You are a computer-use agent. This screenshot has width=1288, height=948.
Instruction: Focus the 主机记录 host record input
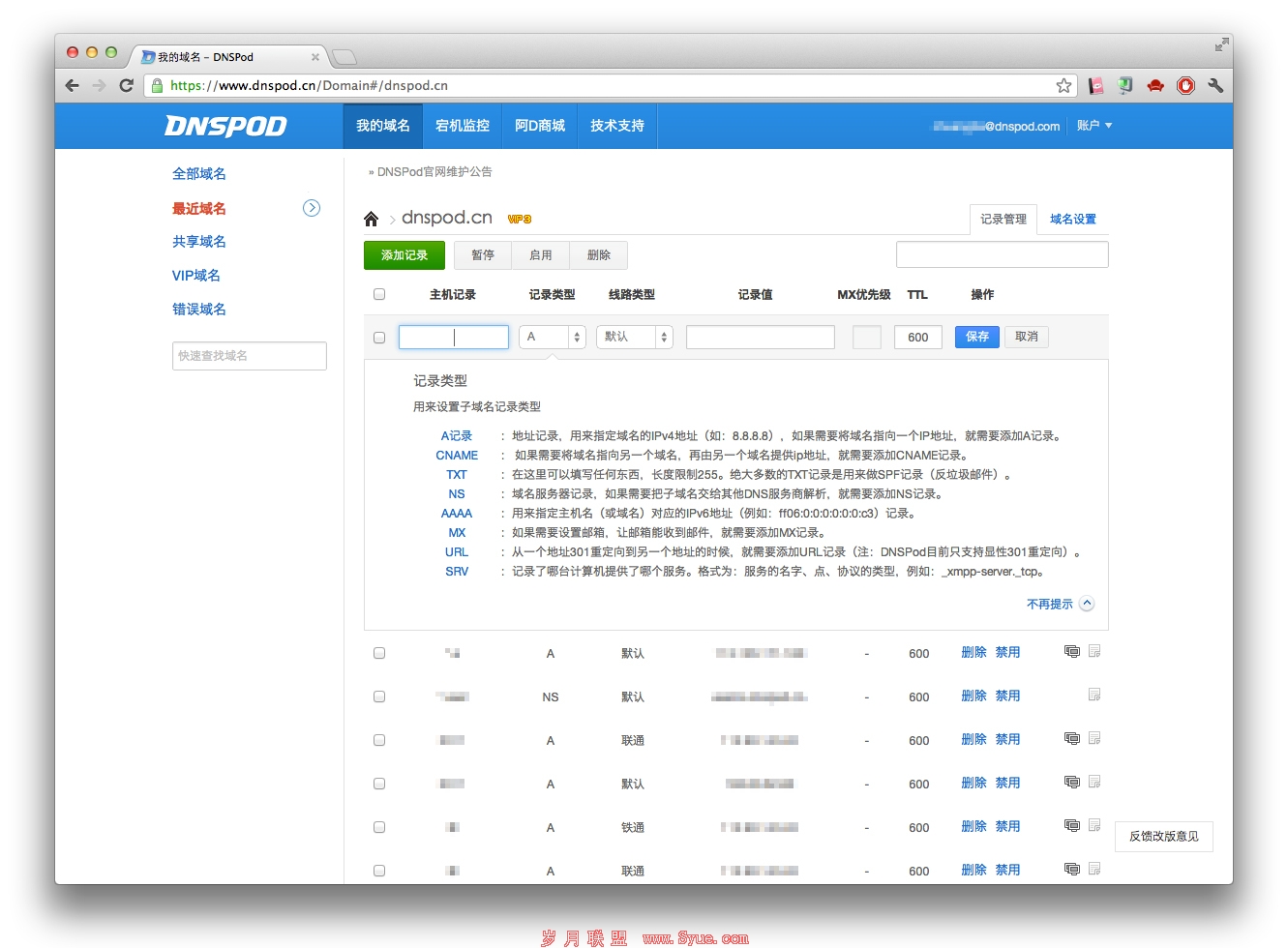tap(454, 337)
